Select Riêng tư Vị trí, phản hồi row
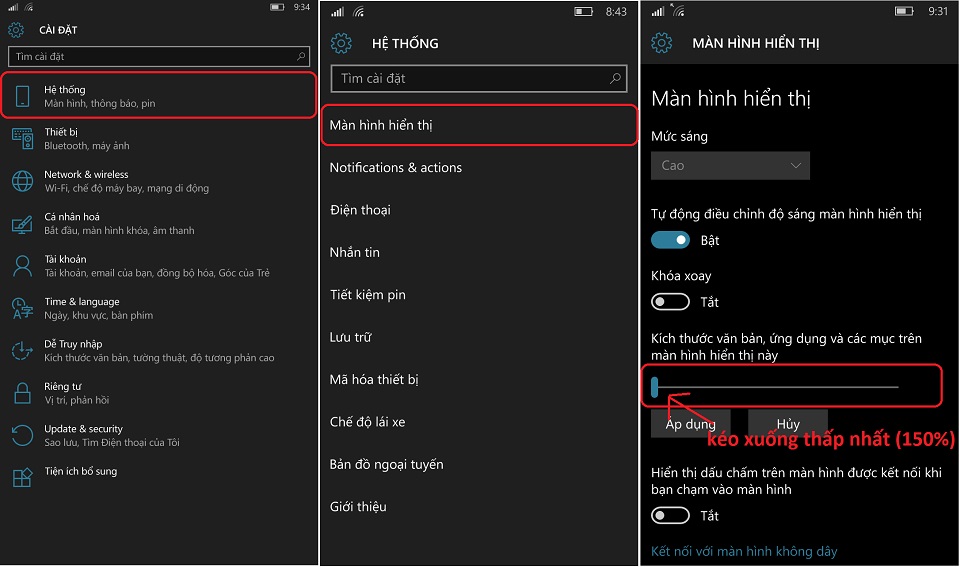Image resolution: width=960 pixels, height=567 pixels. click(159, 393)
